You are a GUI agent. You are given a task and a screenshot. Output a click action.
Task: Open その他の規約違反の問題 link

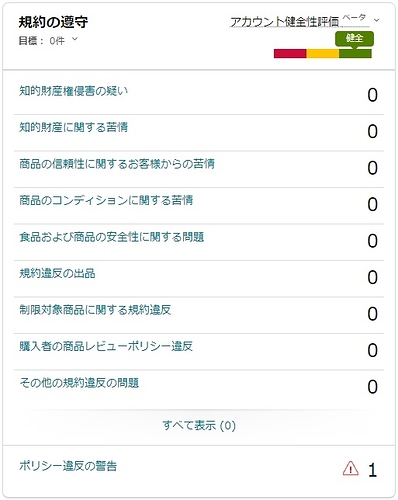[79, 383]
